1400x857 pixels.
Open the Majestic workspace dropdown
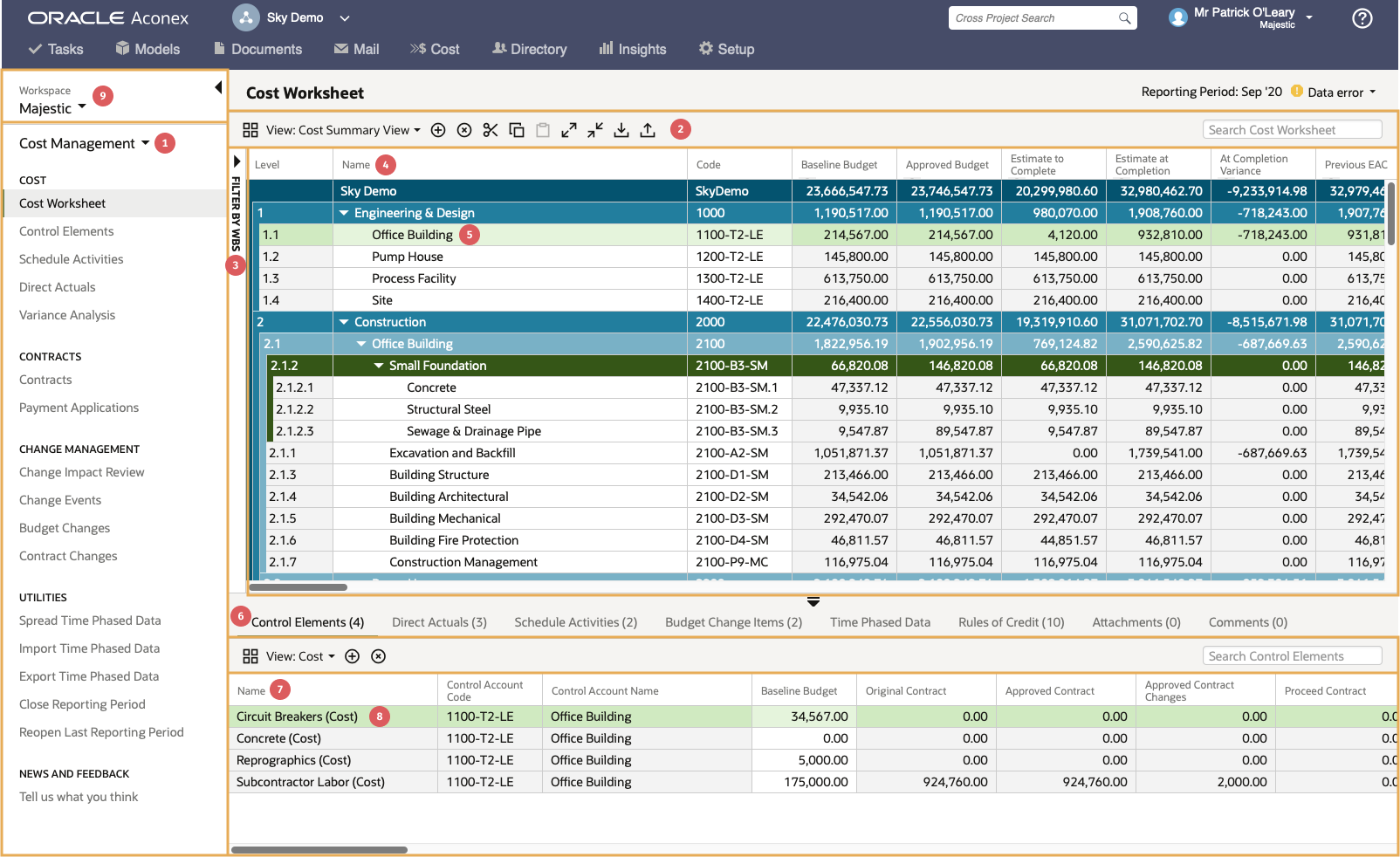pyautogui.click(x=52, y=108)
